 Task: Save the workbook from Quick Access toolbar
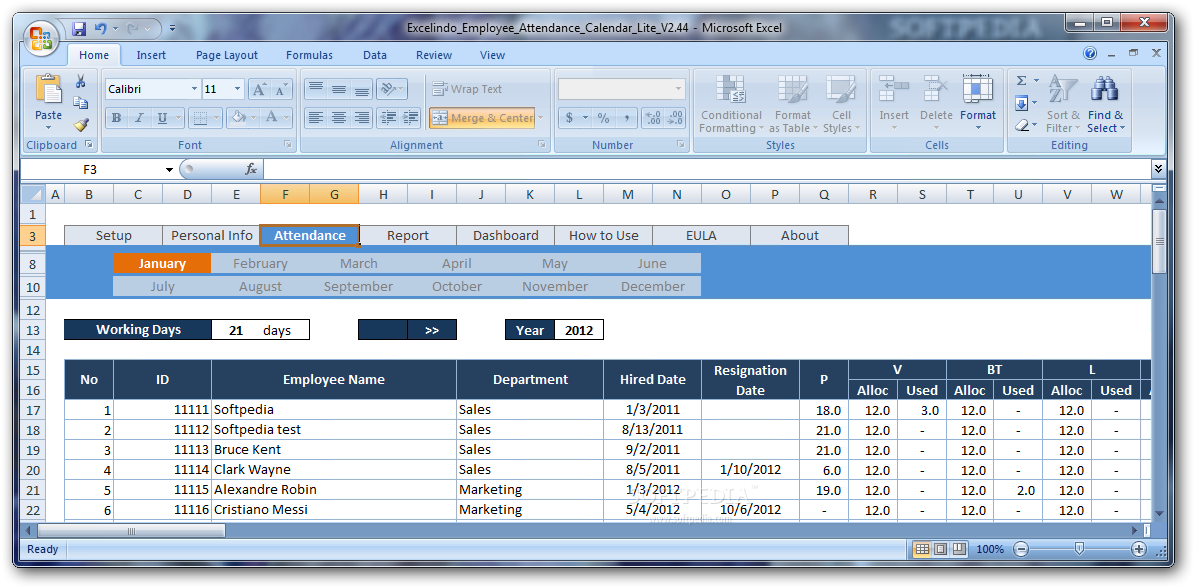(x=78, y=28)
